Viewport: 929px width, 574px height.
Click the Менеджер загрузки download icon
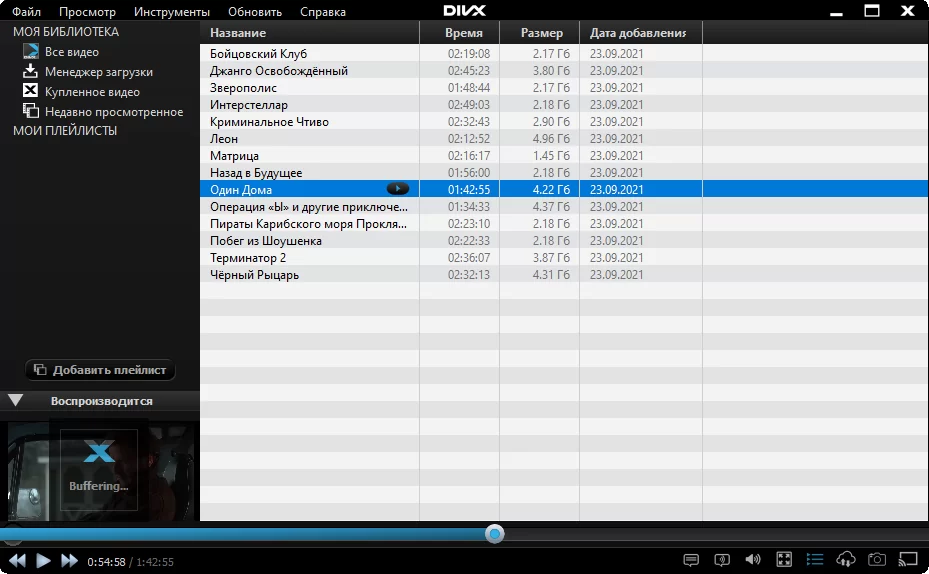[30, 72]
